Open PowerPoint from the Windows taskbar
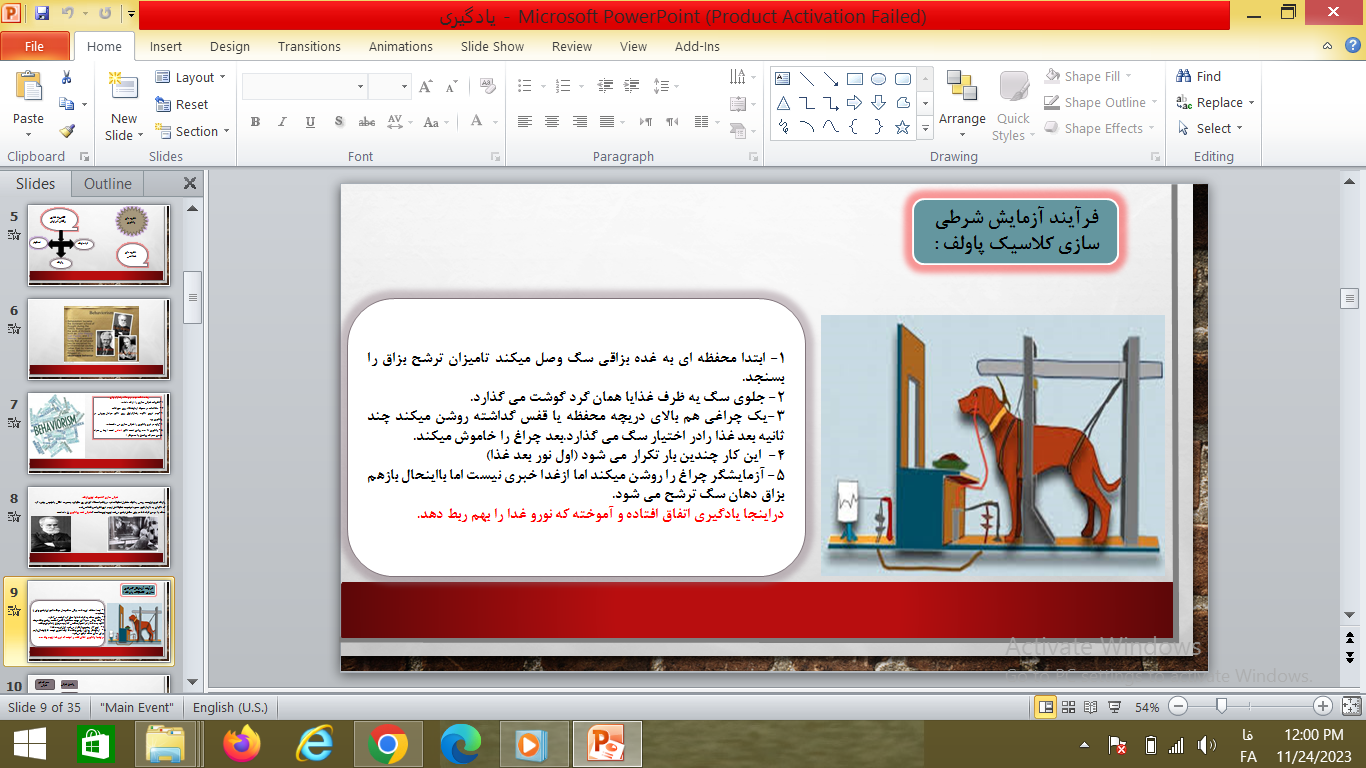The height and width of the screenshot is (768, 1366). pyautogui.click(x=606, y=745)
